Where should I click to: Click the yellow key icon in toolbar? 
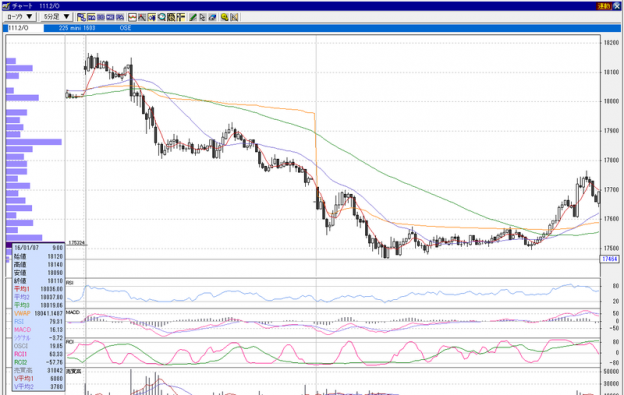[x=224, y=17]
